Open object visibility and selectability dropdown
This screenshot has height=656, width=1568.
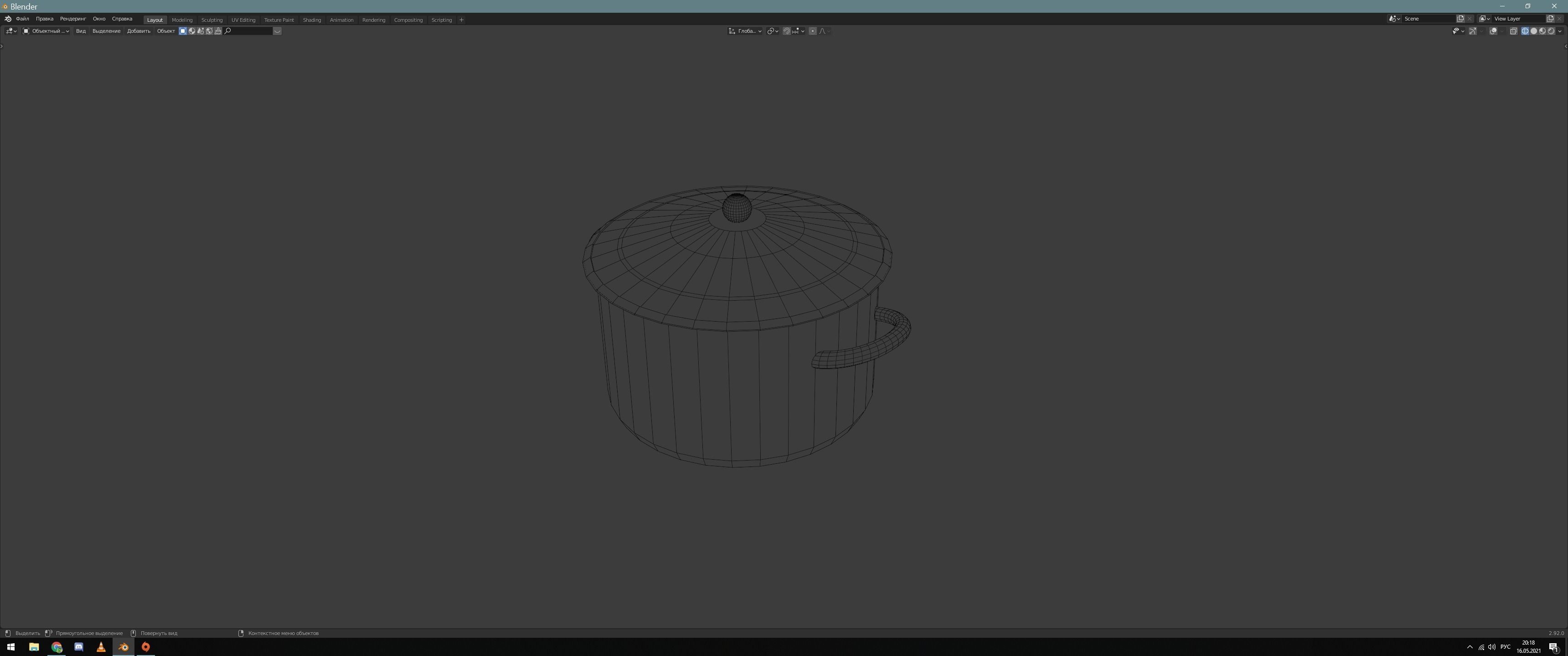1459,31
